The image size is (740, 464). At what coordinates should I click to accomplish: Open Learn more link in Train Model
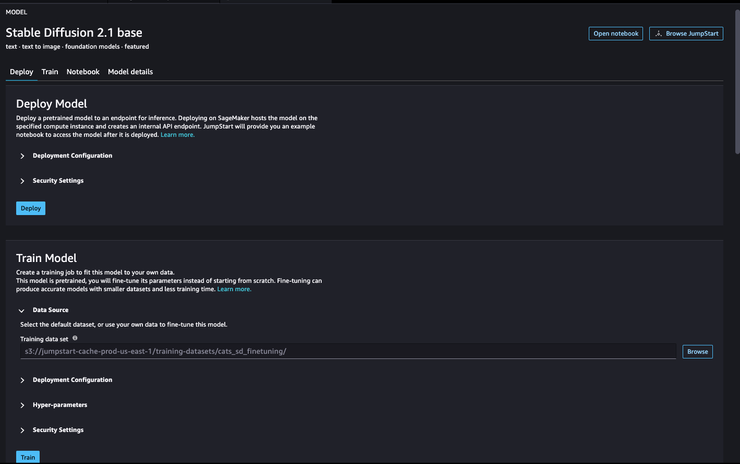click(x=234, y=289)
